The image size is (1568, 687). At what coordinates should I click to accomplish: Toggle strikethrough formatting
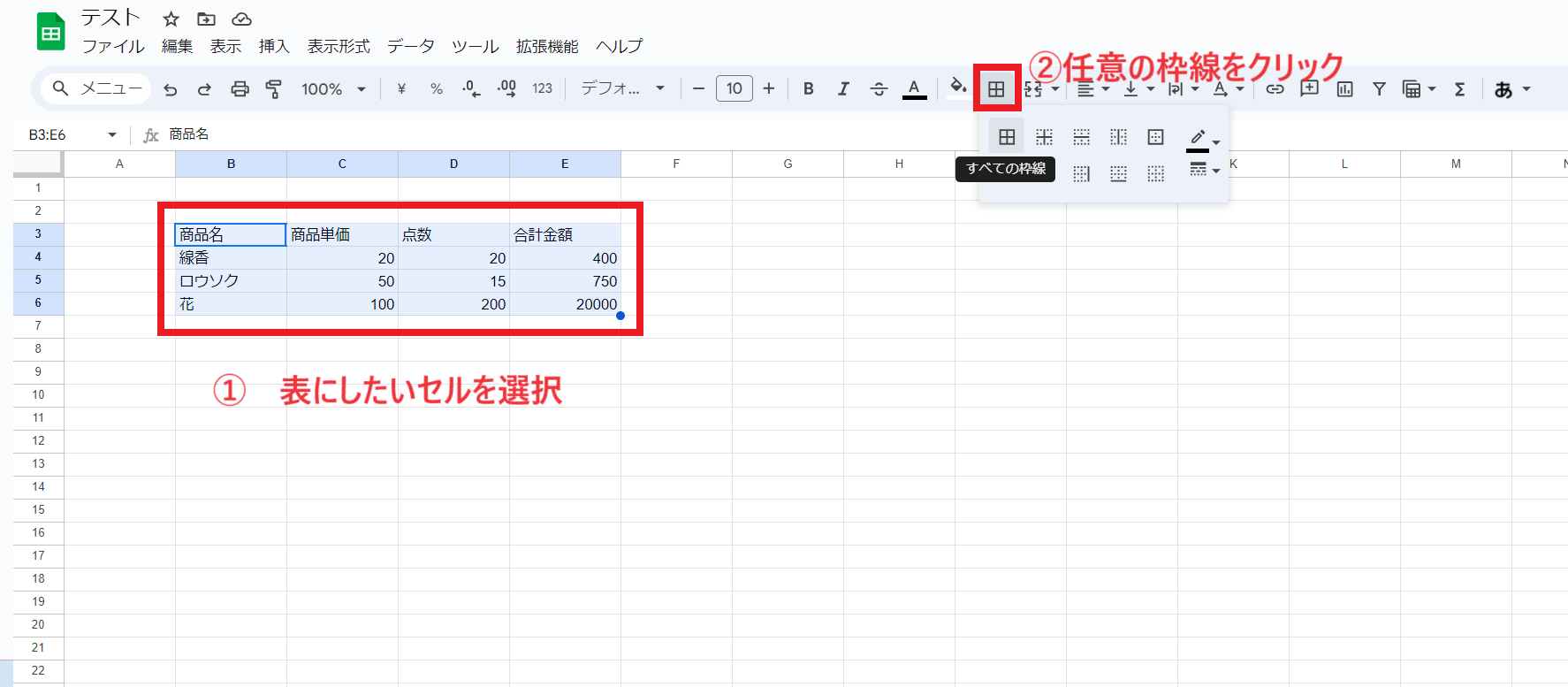click(879, 88)
